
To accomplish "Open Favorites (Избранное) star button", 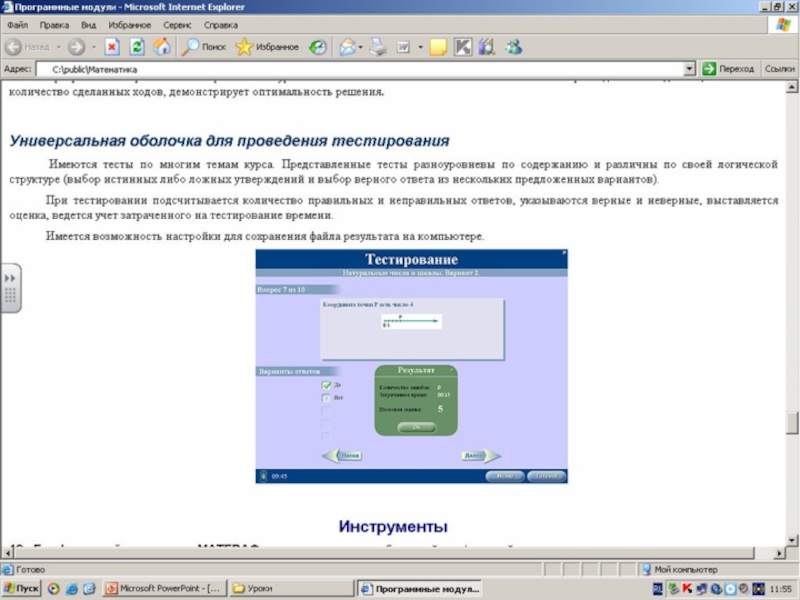I will pyautogui.click(x=267, y=46).
